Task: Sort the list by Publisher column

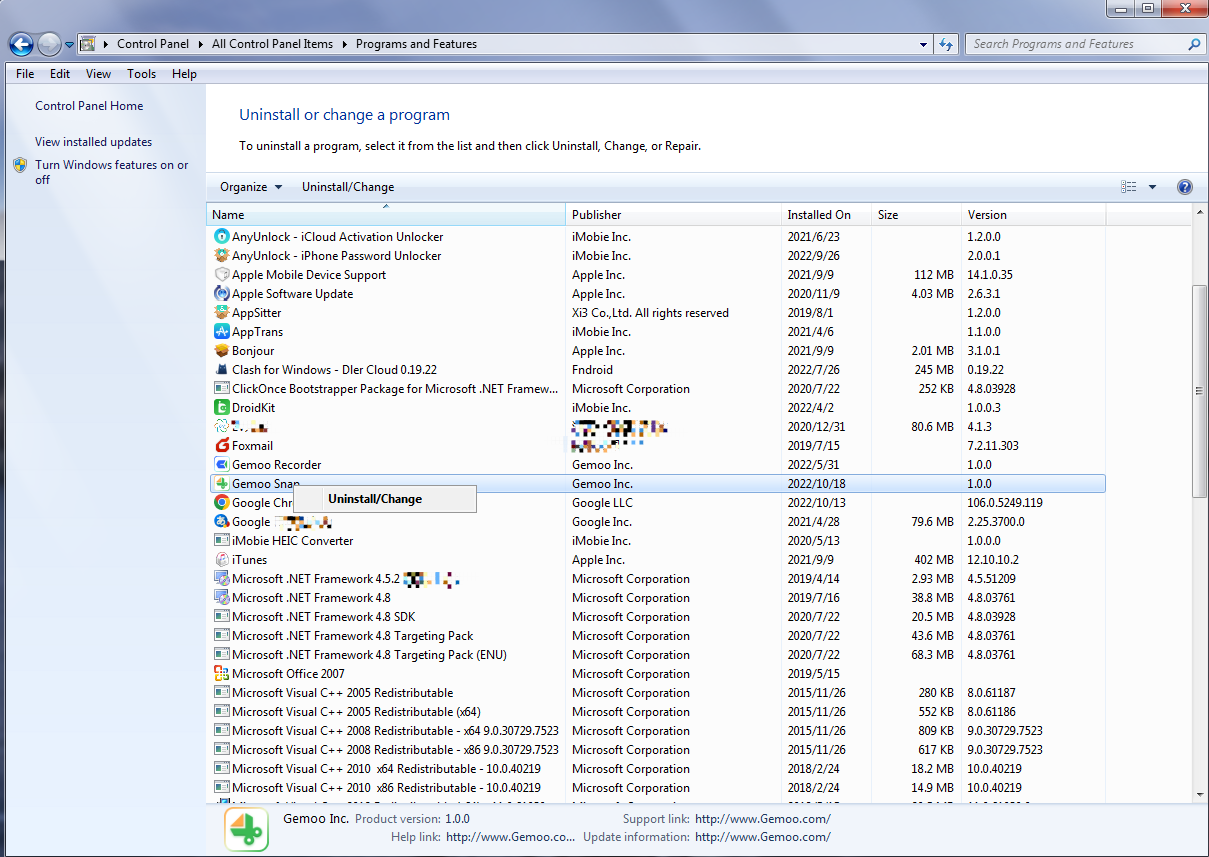Action: pos(673,215)
